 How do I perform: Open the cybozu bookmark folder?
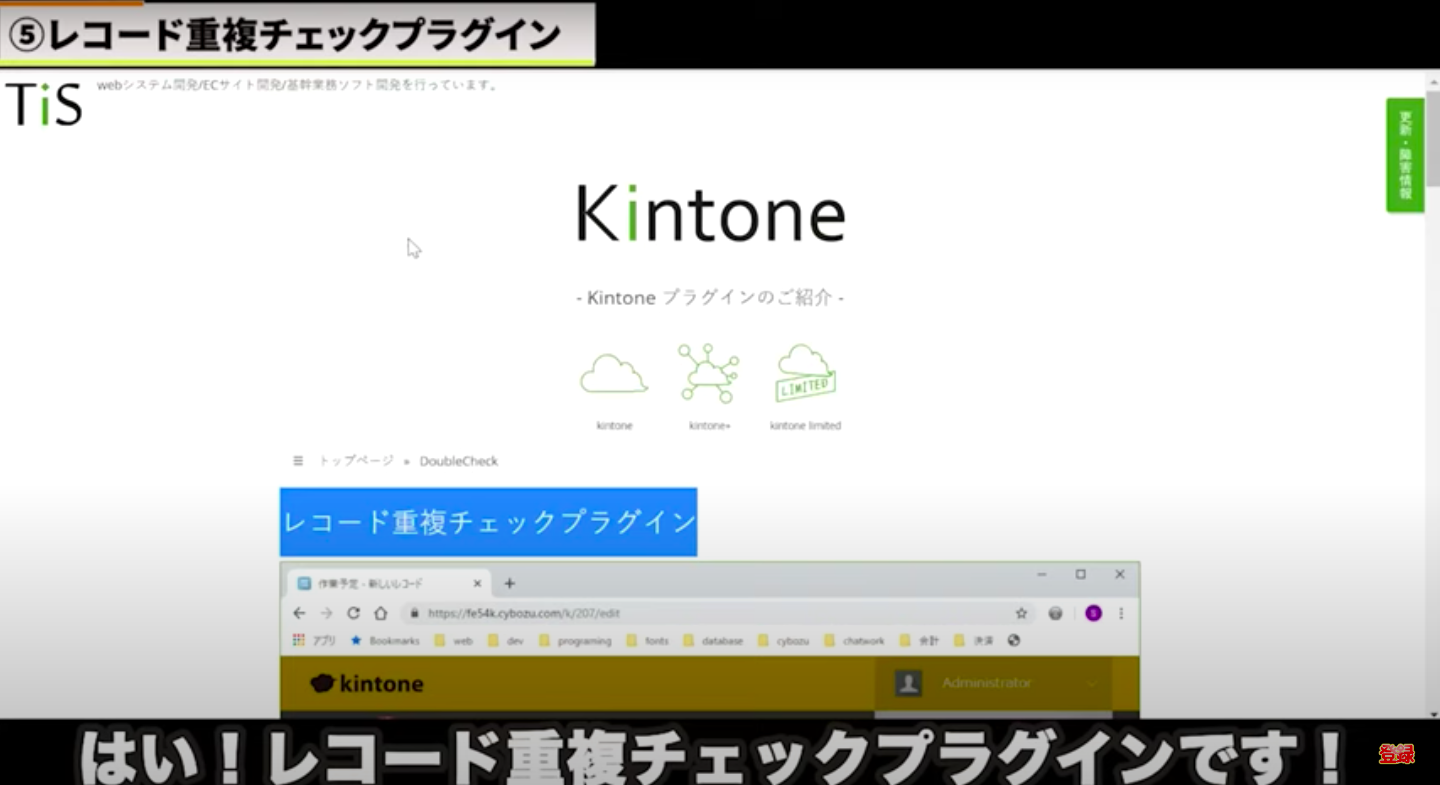[784, 641]
